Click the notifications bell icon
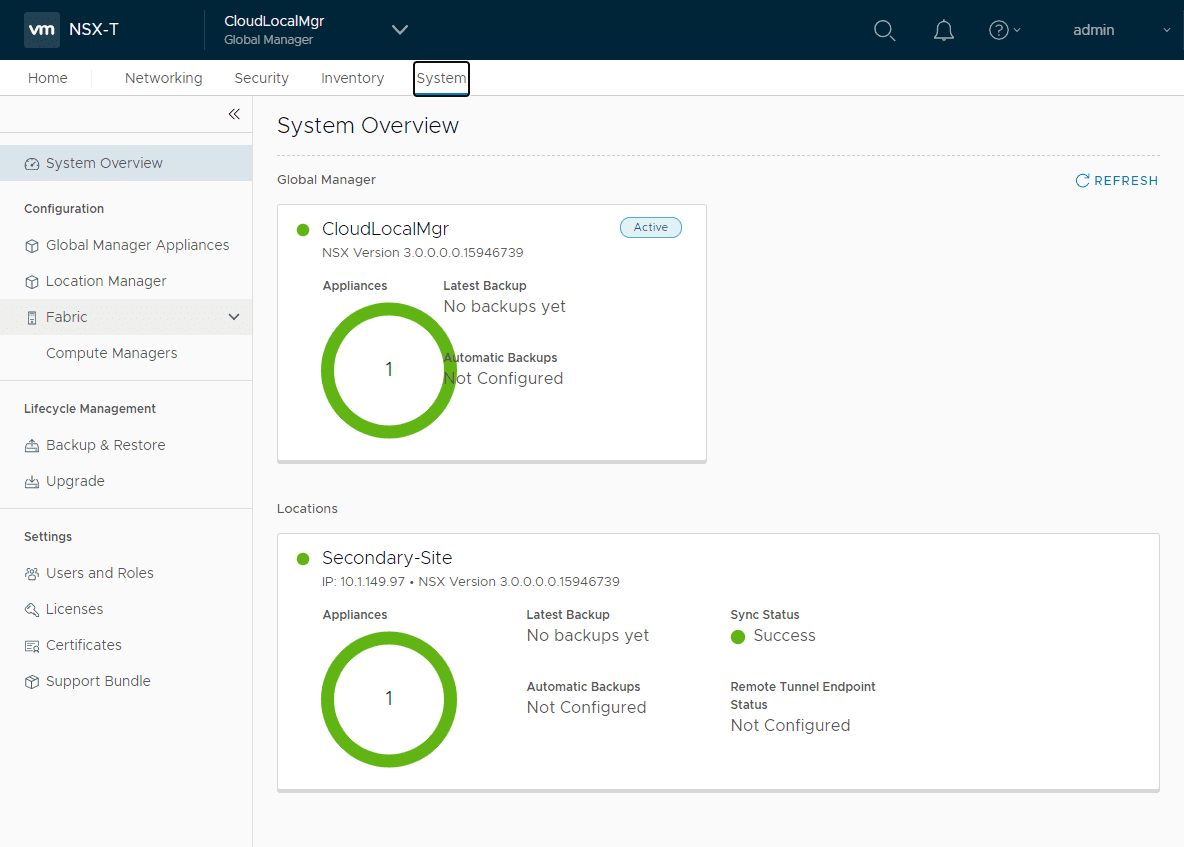The image size is (1184, 847). coord(943,30)
